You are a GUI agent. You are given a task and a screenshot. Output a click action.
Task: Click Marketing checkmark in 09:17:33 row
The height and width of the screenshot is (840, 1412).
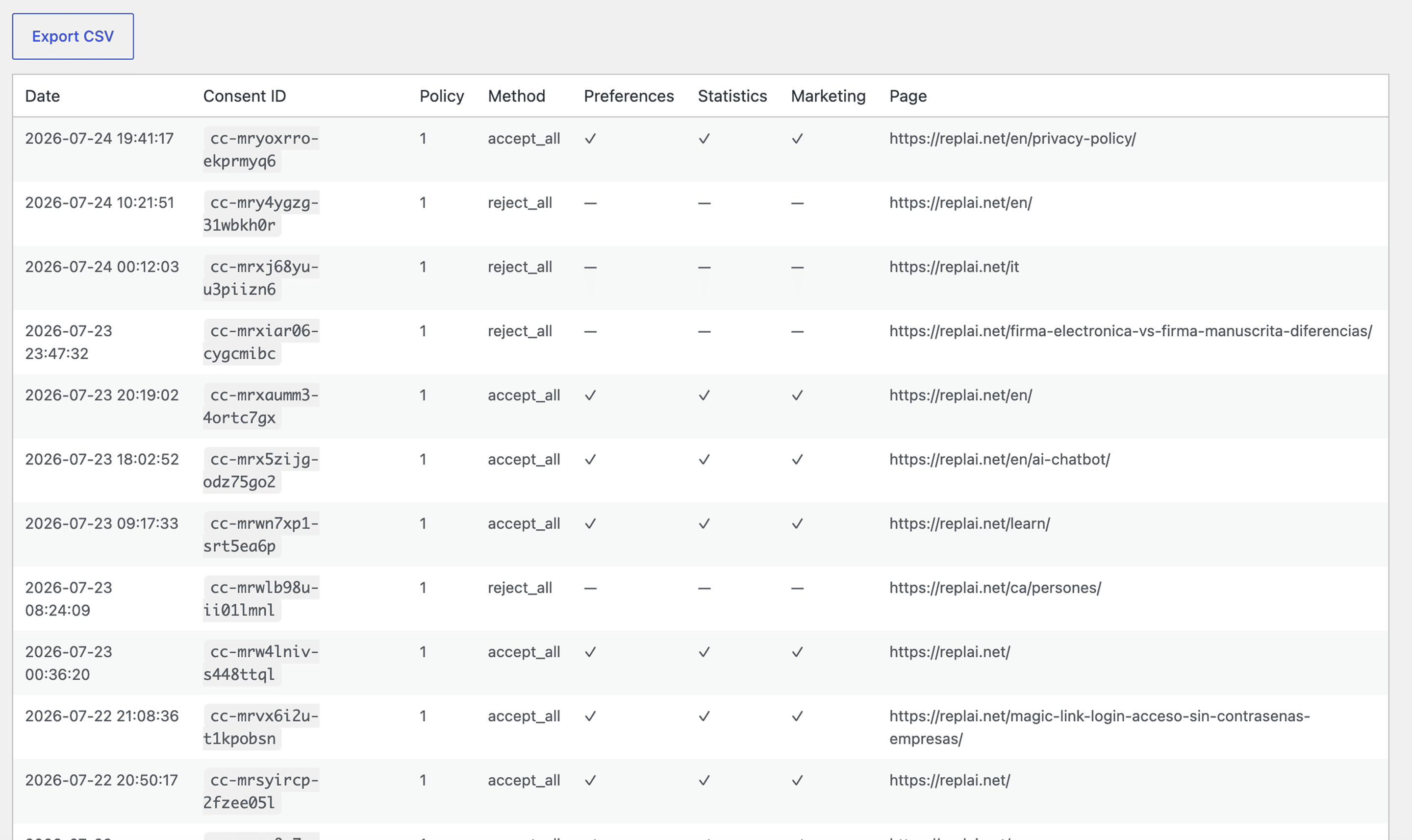[x=797, y=523]
